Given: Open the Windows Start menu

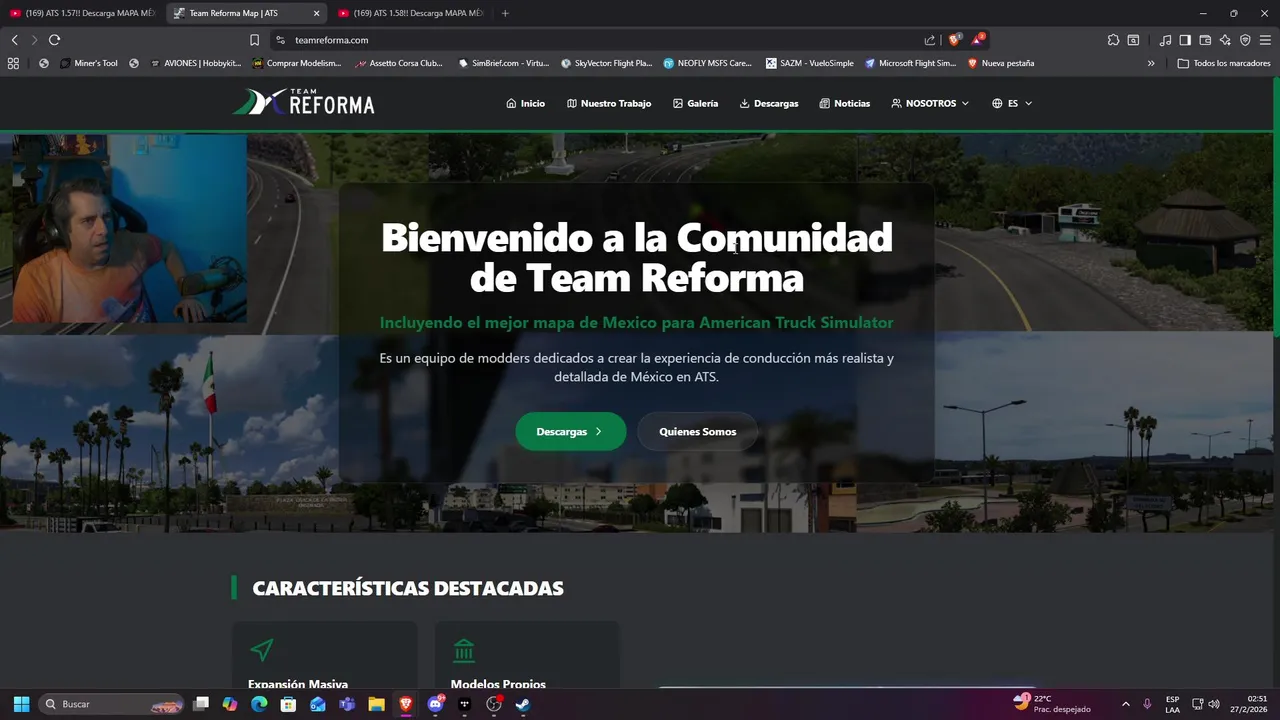Looking at the screenshot, I should tap(21, 704).
